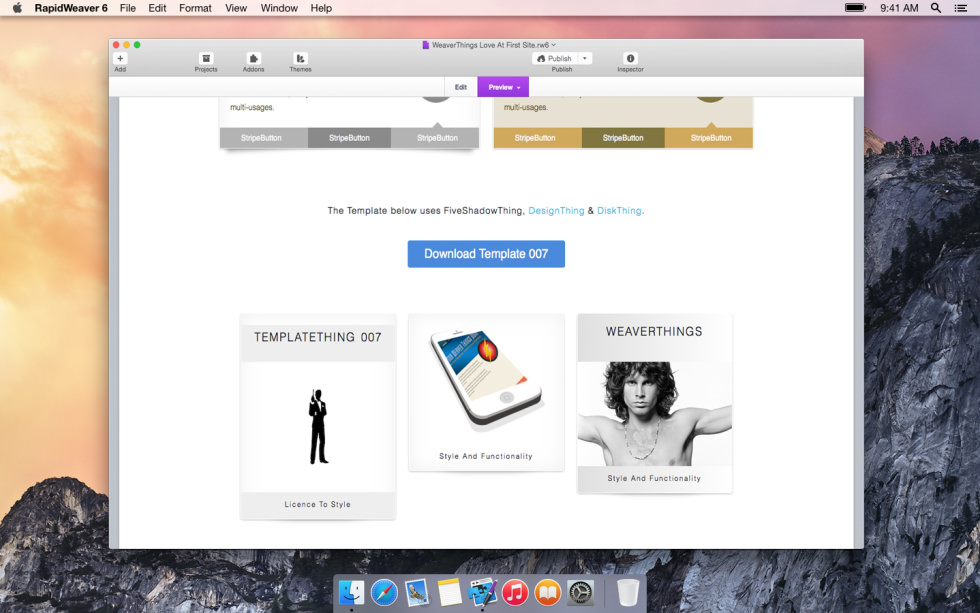Click the 'WEAVERTHINGS' heading
980x613 pixels.
[654, 332]
